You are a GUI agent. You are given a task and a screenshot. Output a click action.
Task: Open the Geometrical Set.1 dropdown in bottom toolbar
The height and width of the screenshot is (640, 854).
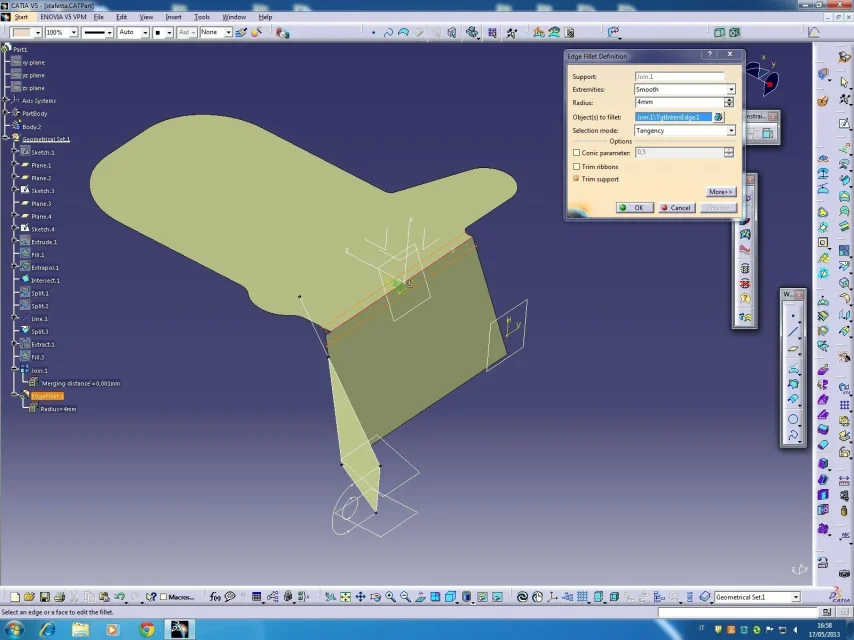796,597
